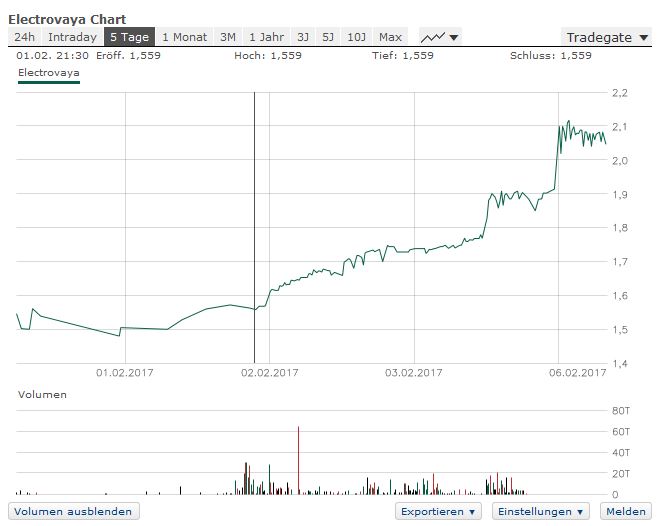This screenshot has width=659, height=526.
Task: Switch chart to 1 Monat range
Action: (185, 37)
